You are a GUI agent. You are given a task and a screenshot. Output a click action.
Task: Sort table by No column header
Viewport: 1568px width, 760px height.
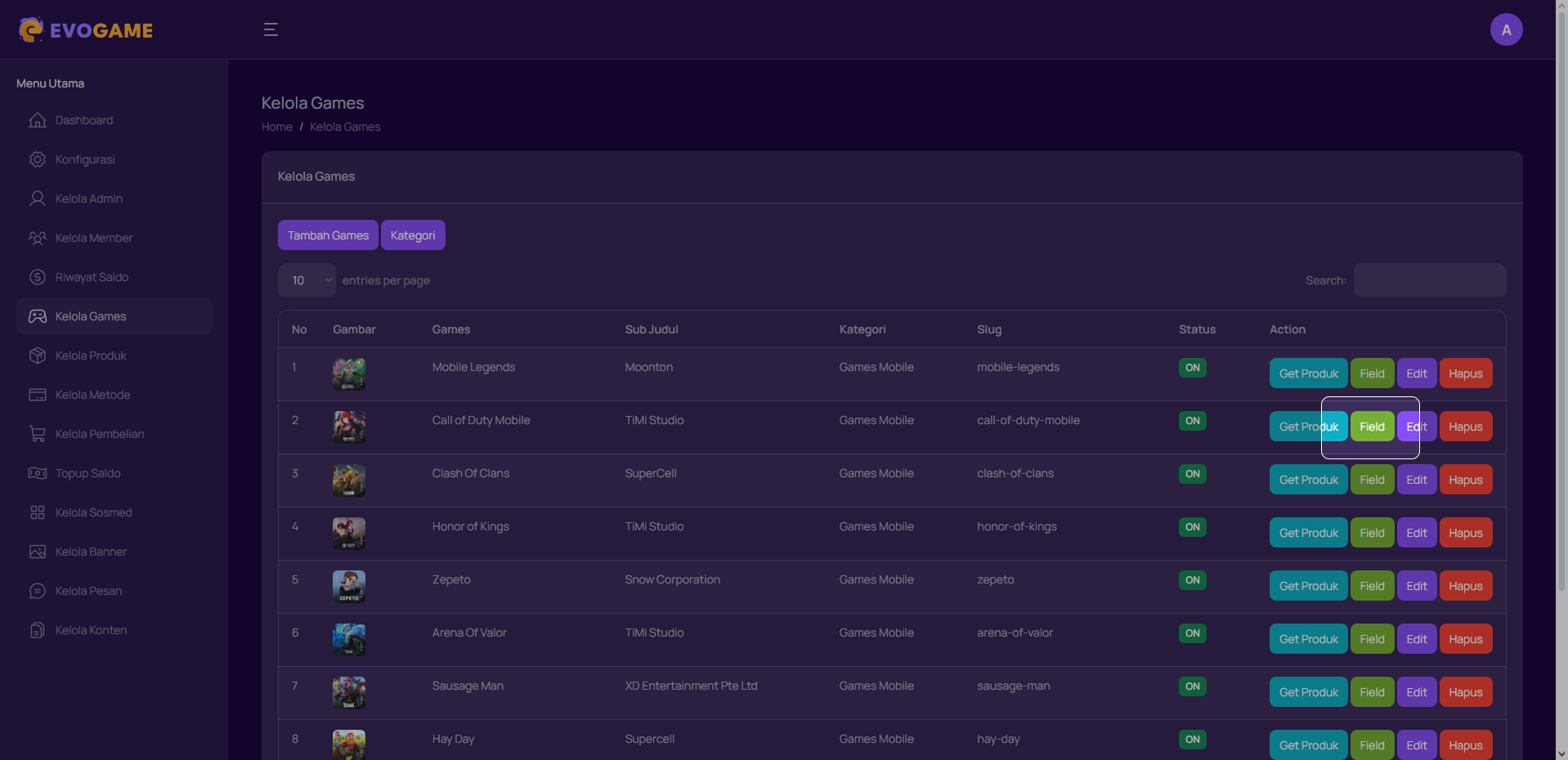pyautogui.click(x=299, y=329)
